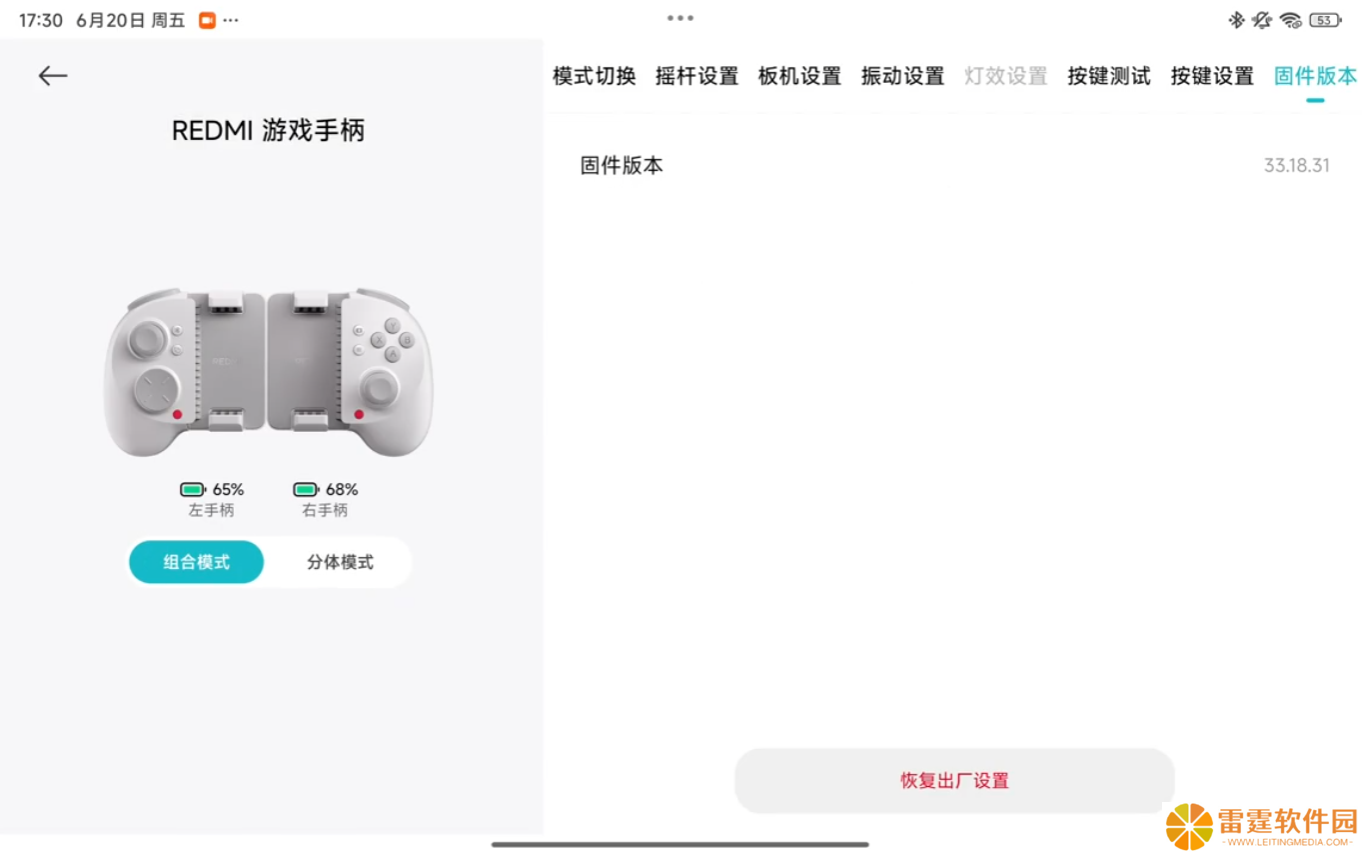The image size is (1362, 852).
Task: Tap the 固件版本 33.18.31 row
Action: (955, 166)
